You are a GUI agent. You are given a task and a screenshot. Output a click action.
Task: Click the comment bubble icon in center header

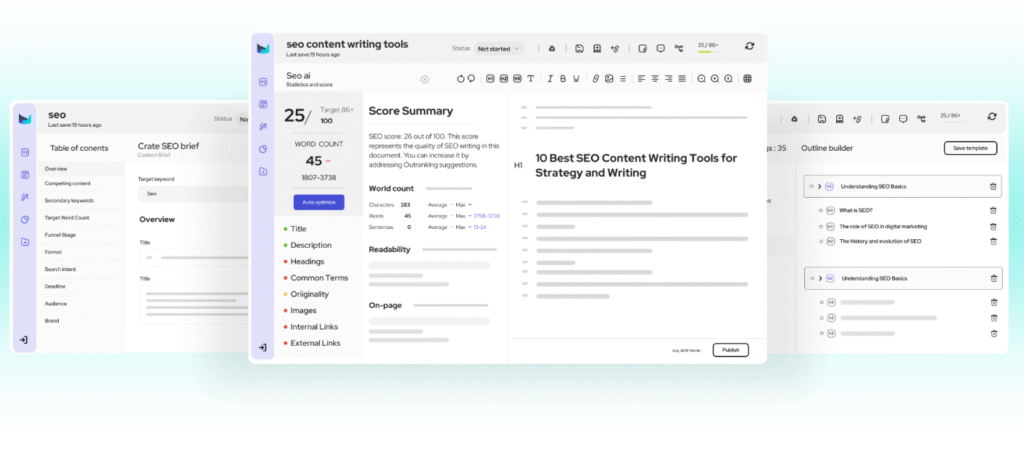661,47
